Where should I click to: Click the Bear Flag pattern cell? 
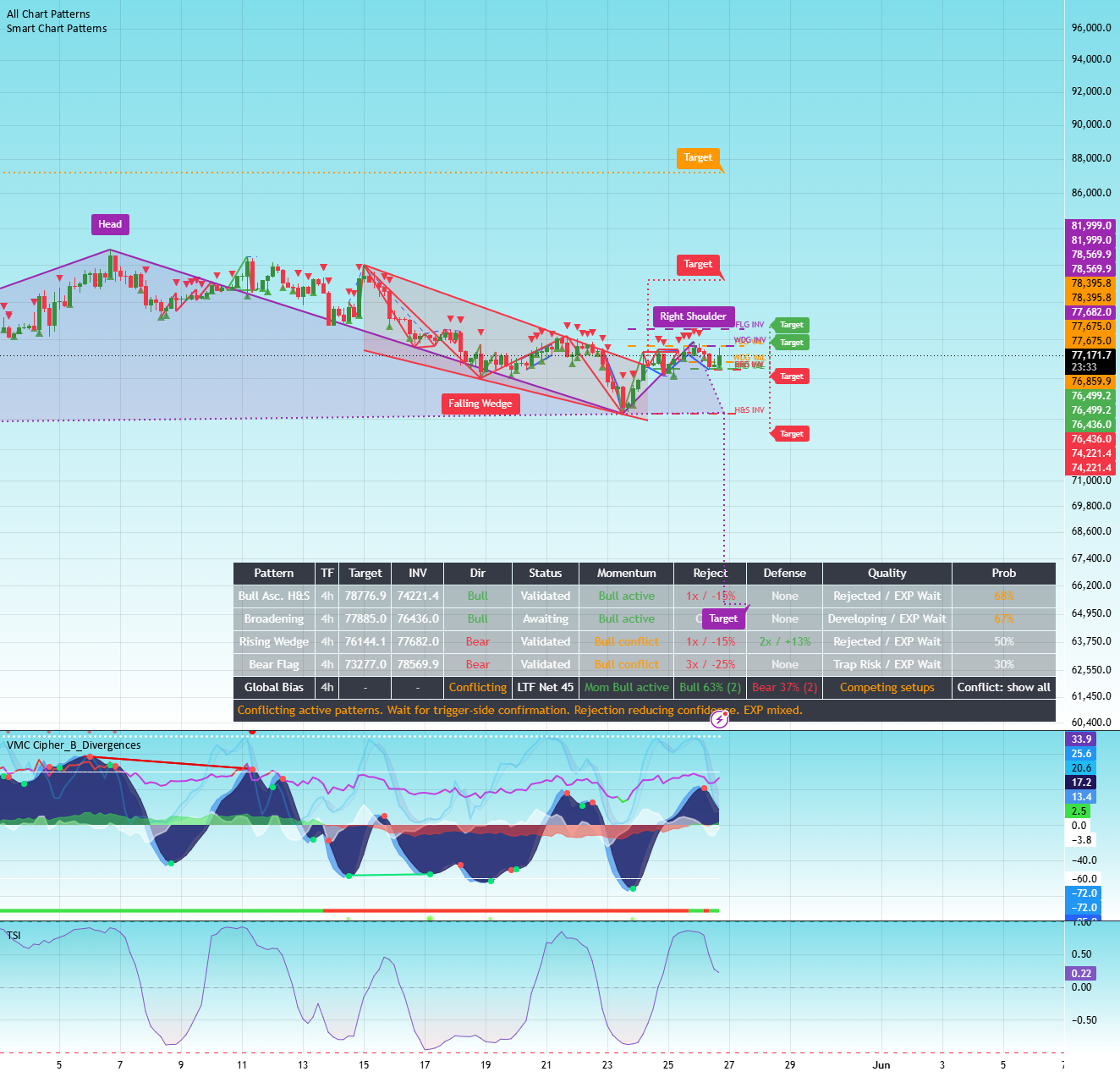274,664
